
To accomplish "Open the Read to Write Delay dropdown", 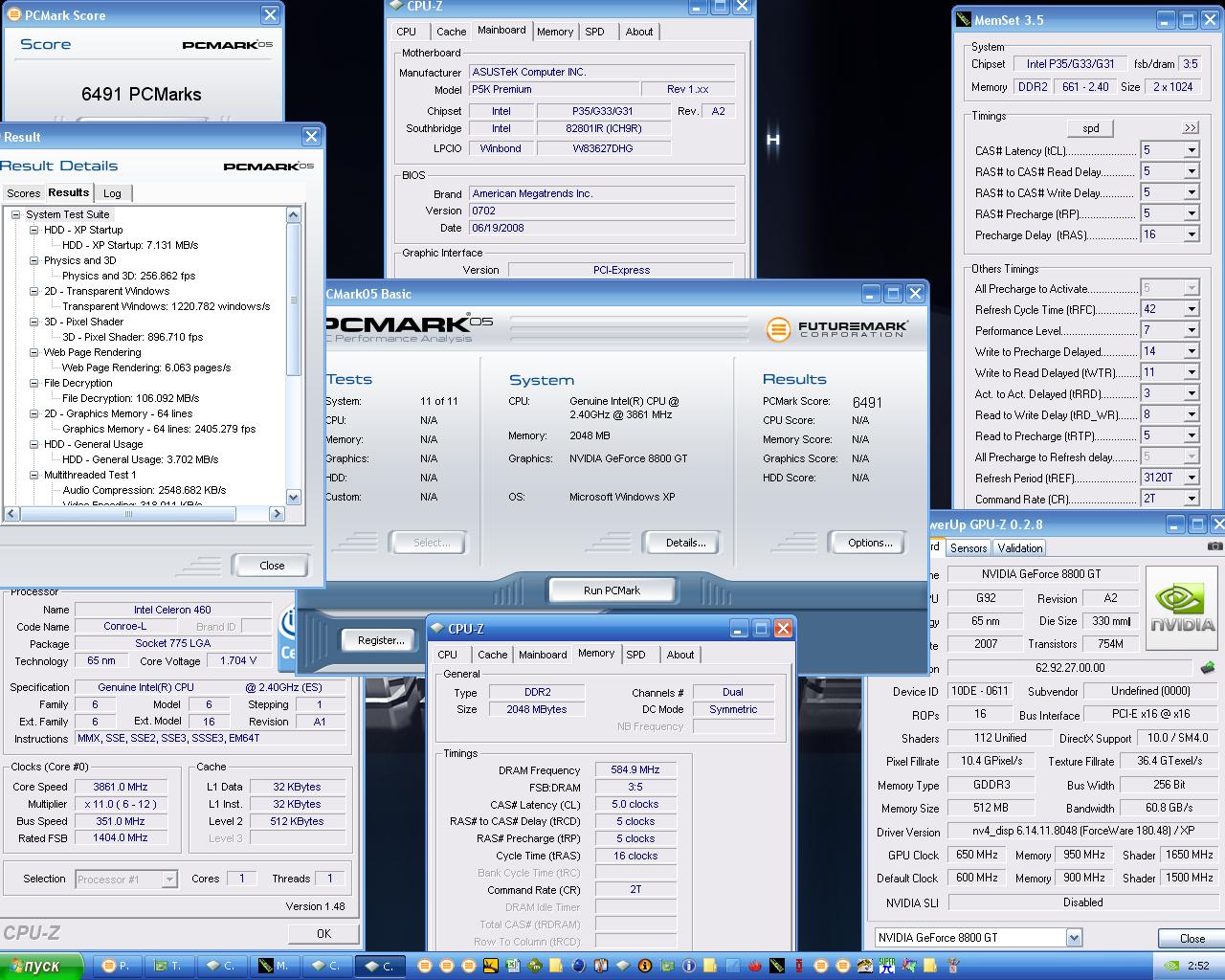I will click(1192, 414).
